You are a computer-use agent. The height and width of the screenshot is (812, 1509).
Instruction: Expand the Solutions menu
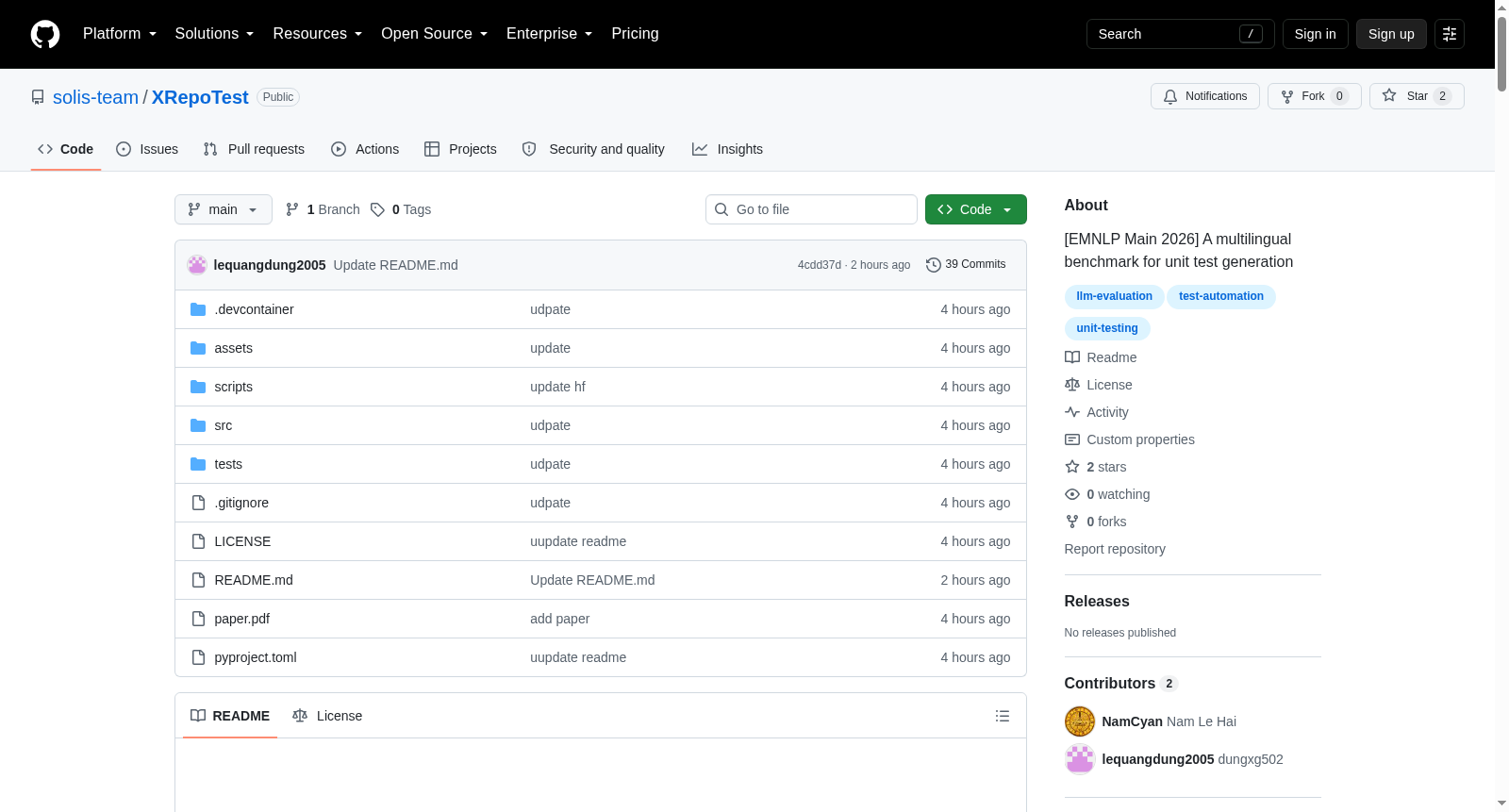(214, 34)
